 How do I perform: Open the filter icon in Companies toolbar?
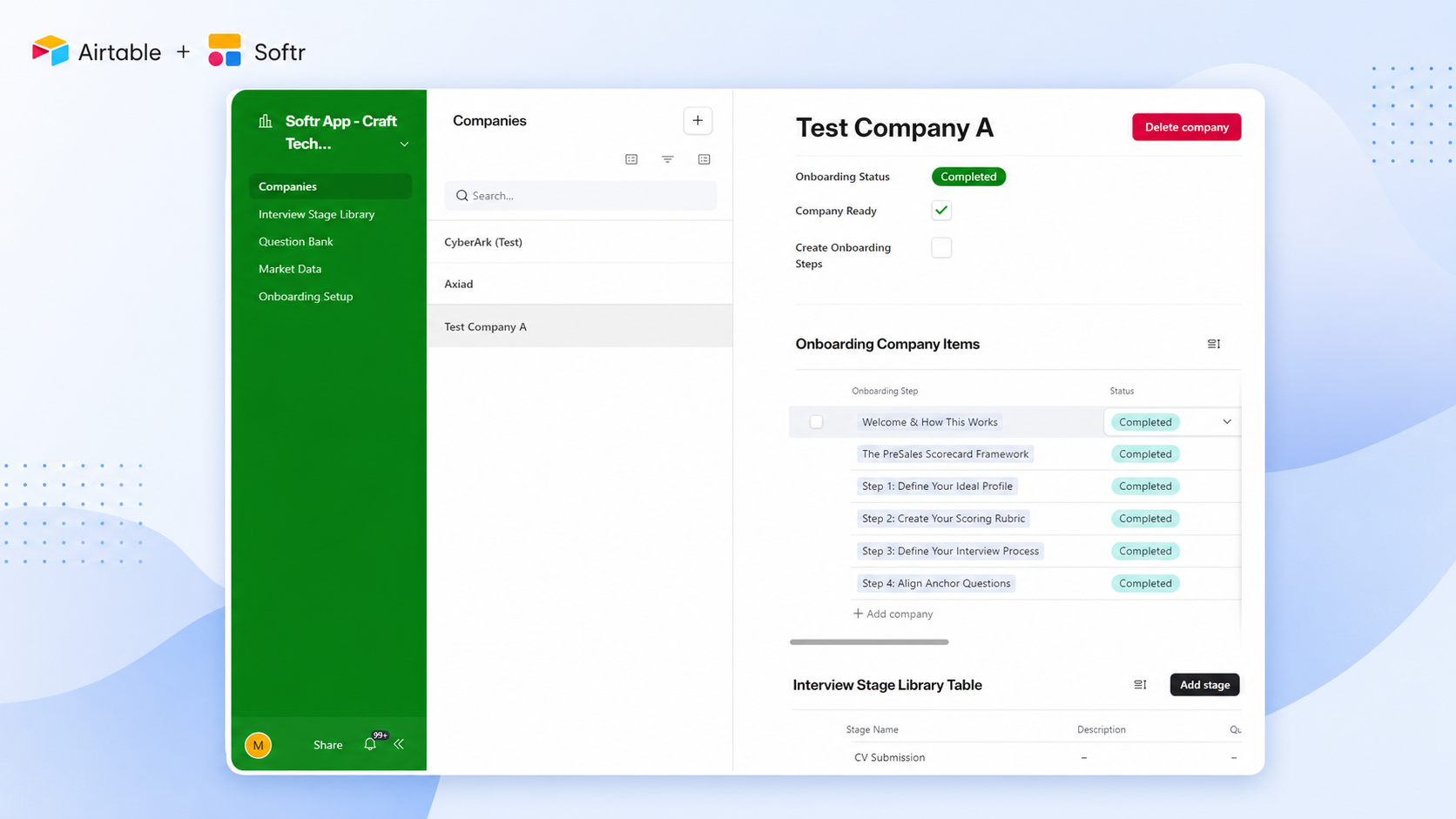click(668, 159)
